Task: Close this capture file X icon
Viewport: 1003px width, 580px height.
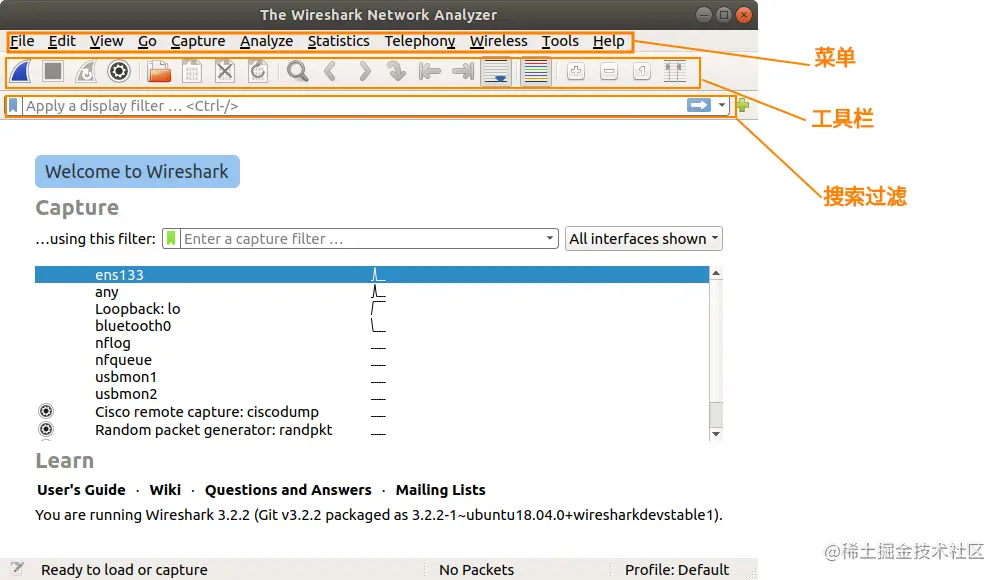Action: click(x=225, y=72)
